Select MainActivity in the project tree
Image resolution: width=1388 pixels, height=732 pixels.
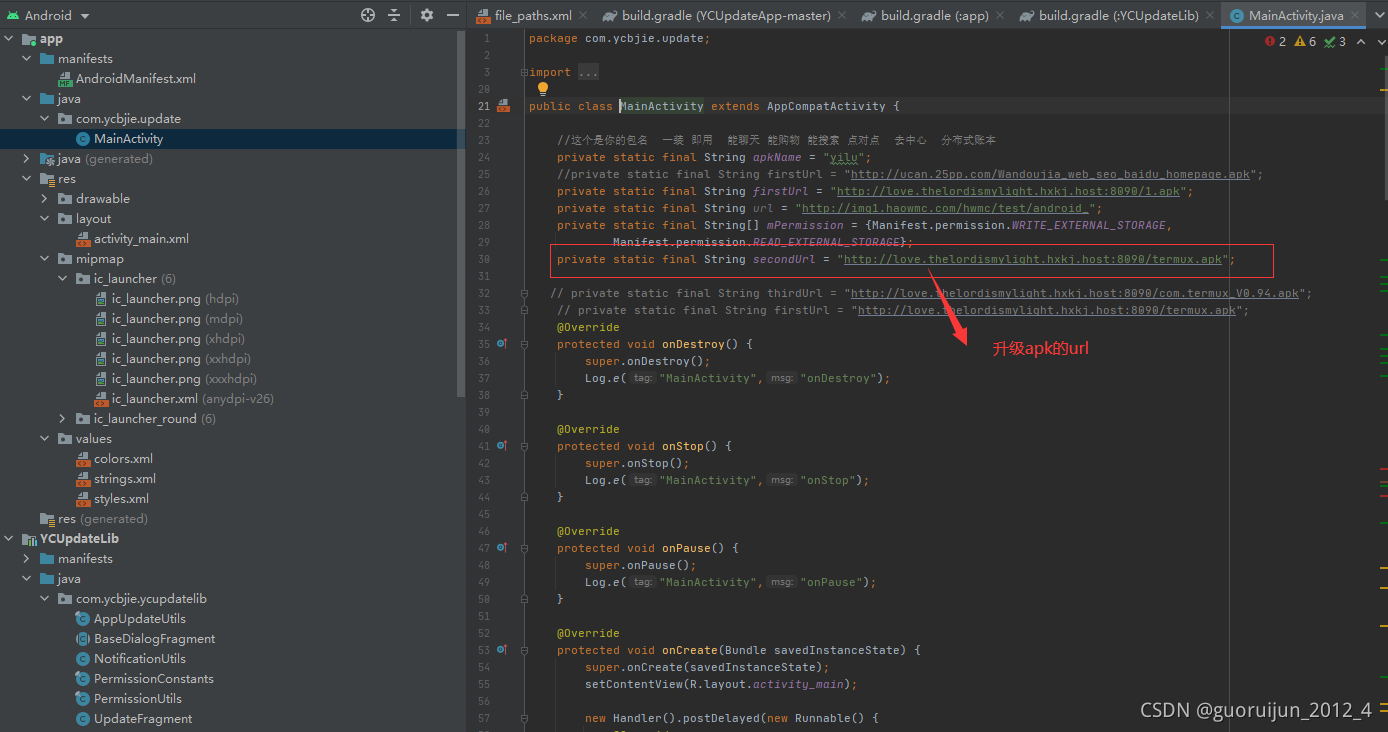[128, 139]
